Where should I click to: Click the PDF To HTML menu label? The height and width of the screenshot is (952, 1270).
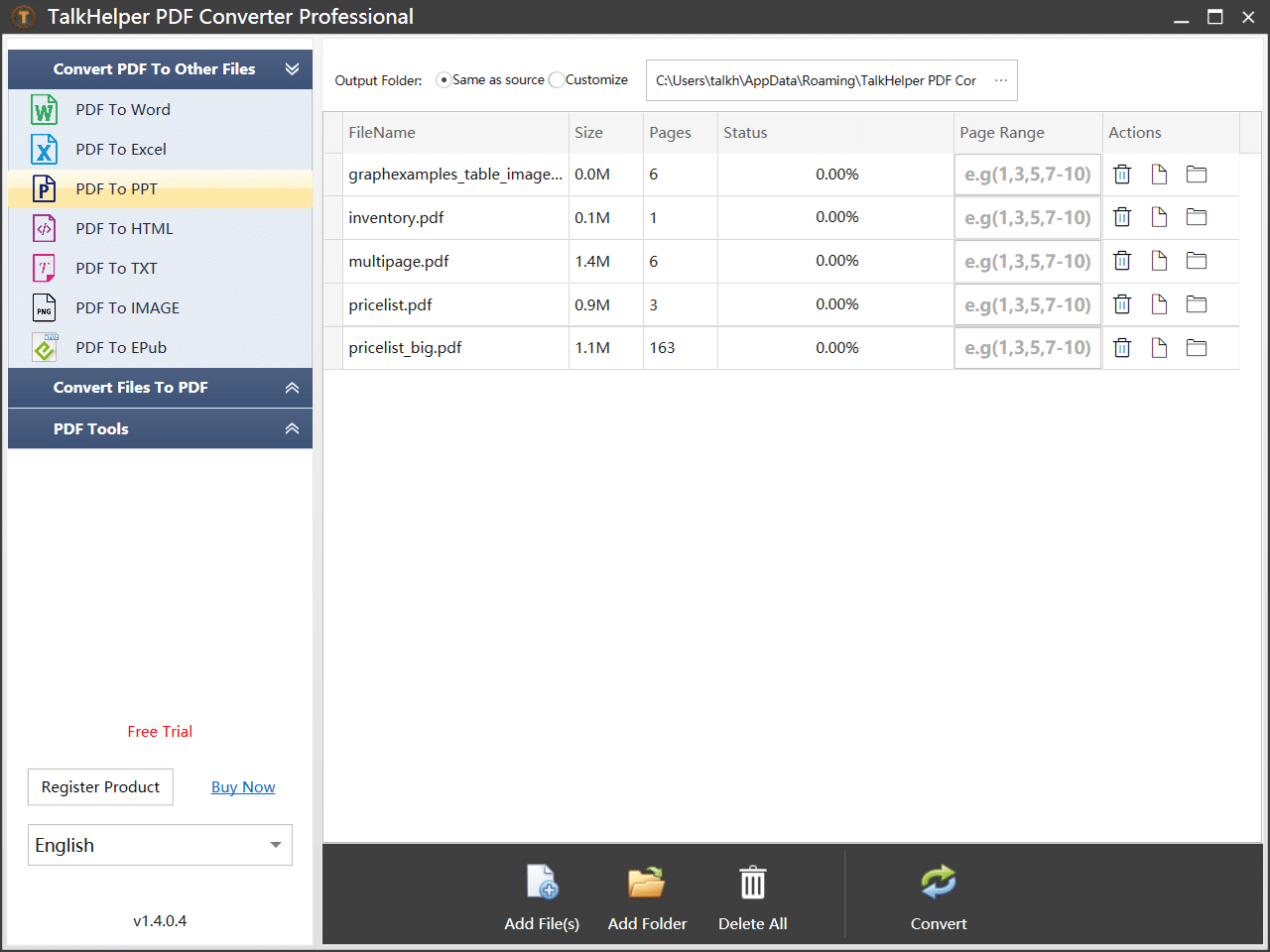pos(124,228)
